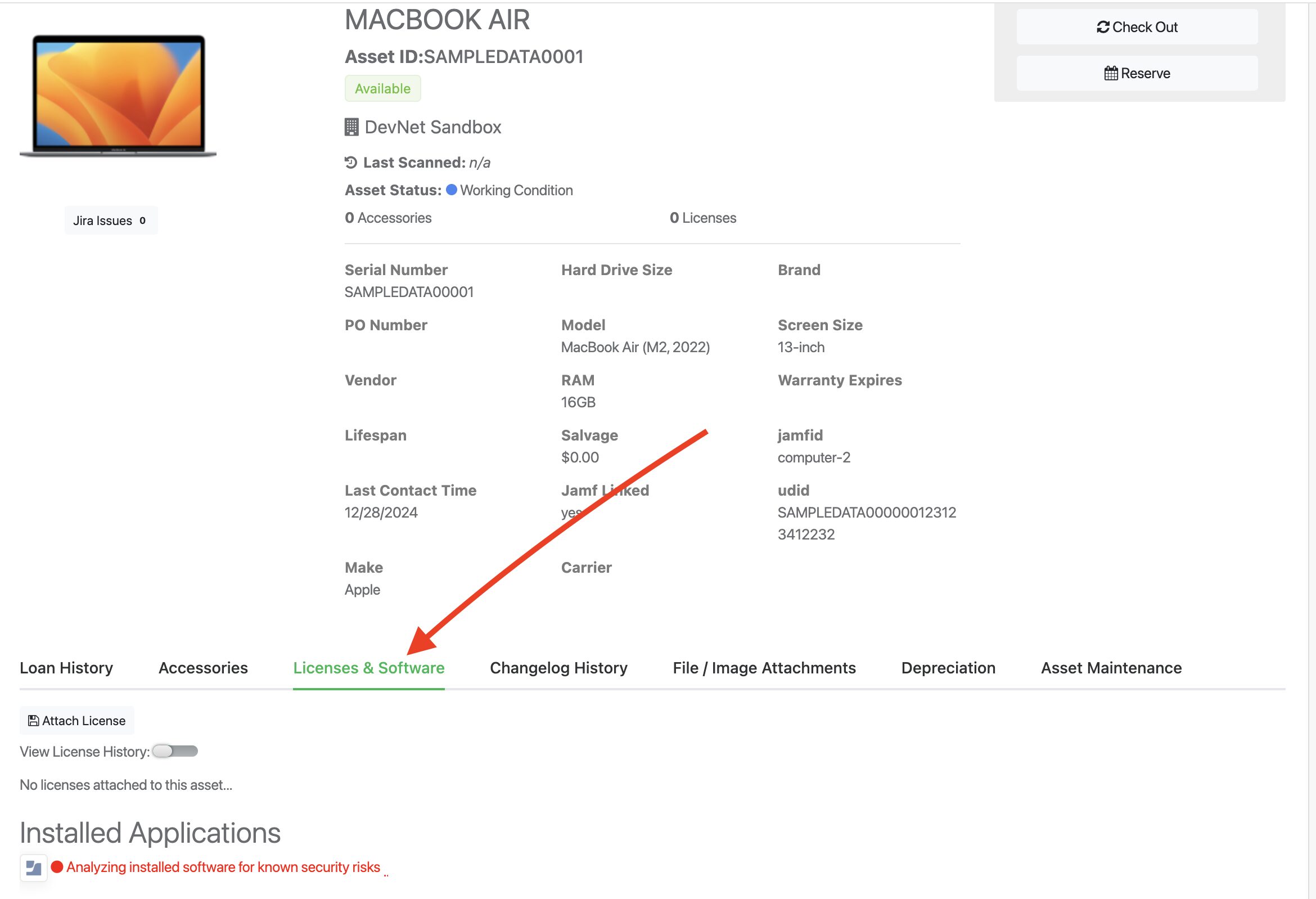The width and height of the screenshot is (1316, 899).
Task: Click the Warranty Expires label
Action: click(x=840, y=380)
